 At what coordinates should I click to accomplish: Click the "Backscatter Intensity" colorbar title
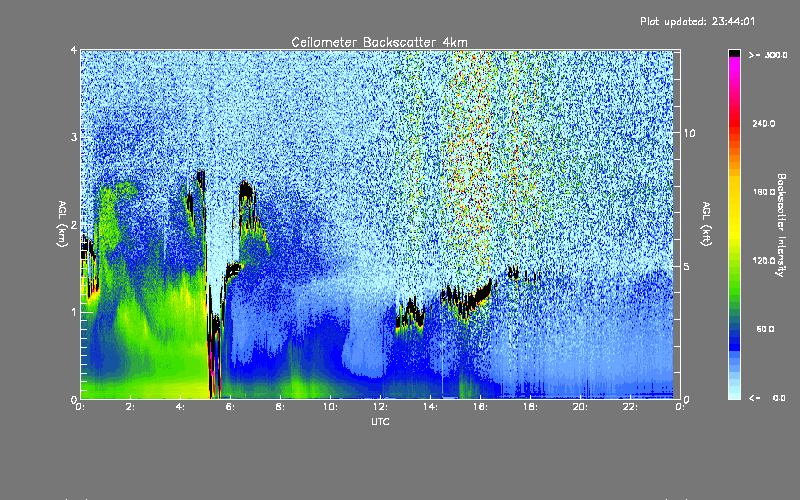781,225
